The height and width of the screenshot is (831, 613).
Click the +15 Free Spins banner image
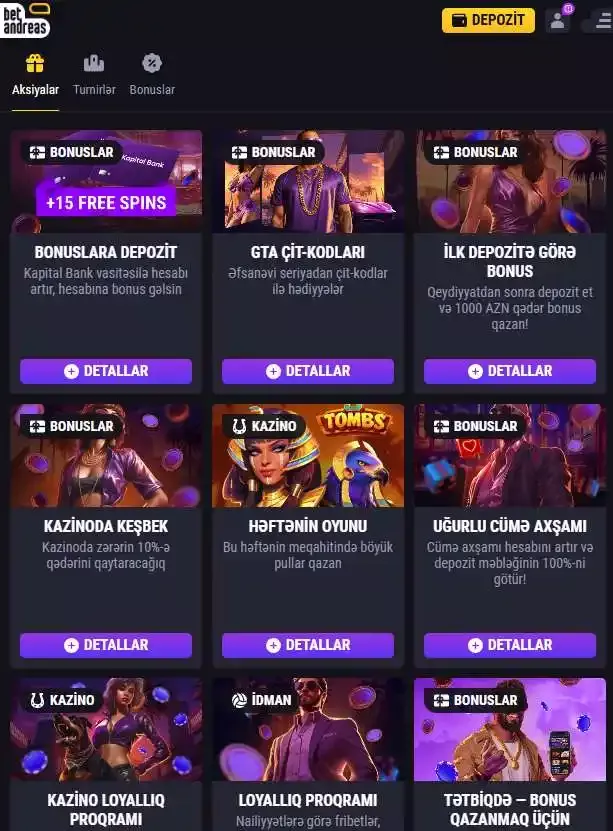point(106,182)
